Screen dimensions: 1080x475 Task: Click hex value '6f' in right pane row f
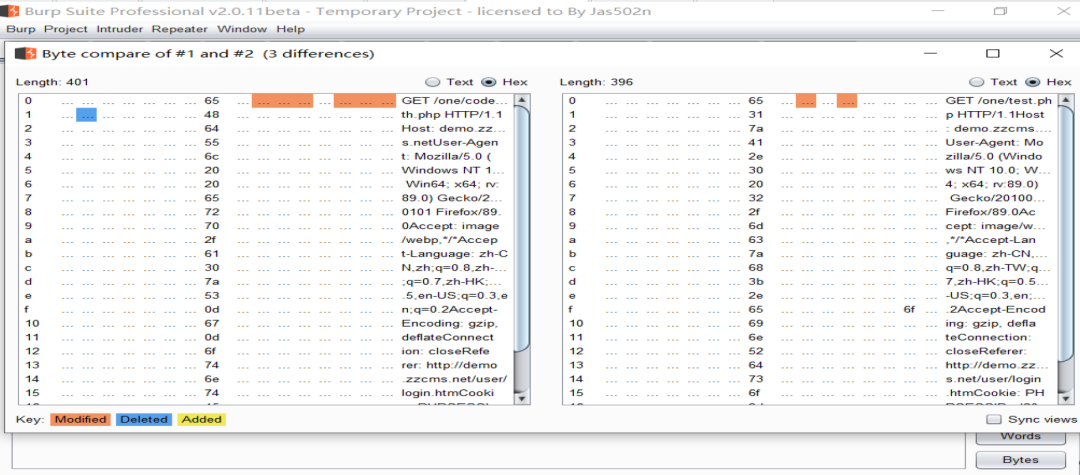(x=909, y=310)
